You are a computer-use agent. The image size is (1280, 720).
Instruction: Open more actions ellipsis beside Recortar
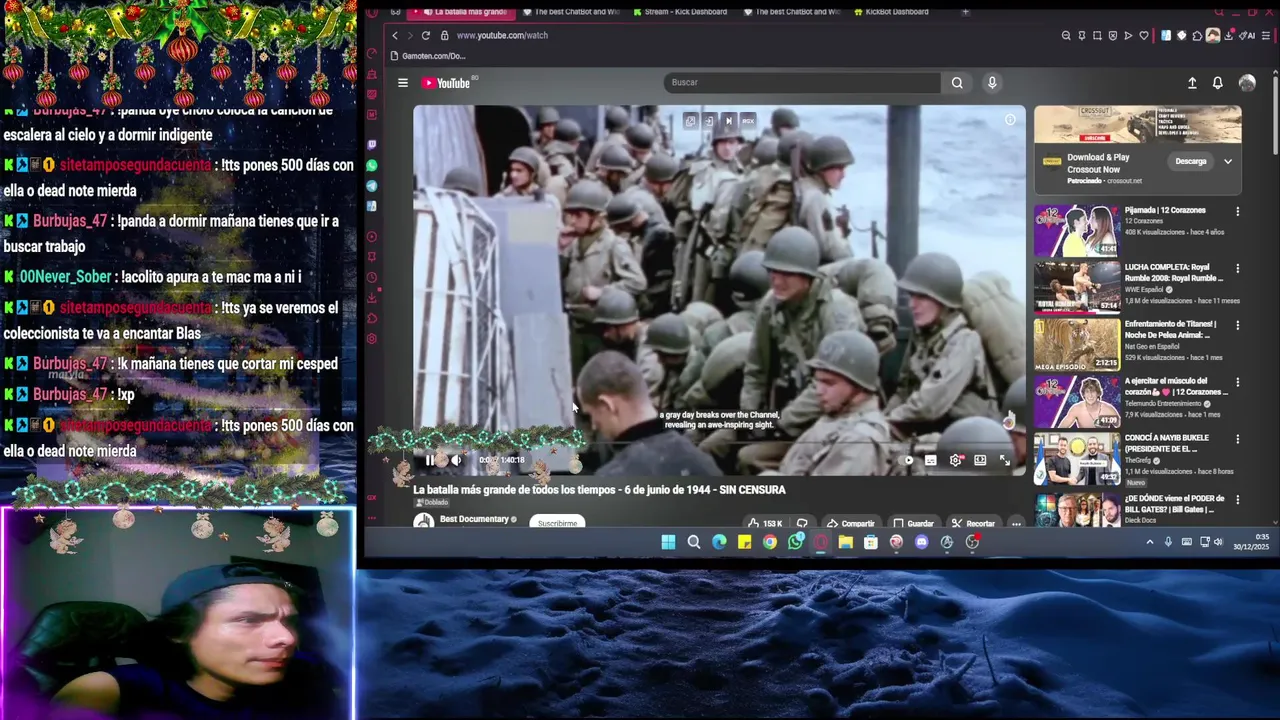coord(1016,523)
